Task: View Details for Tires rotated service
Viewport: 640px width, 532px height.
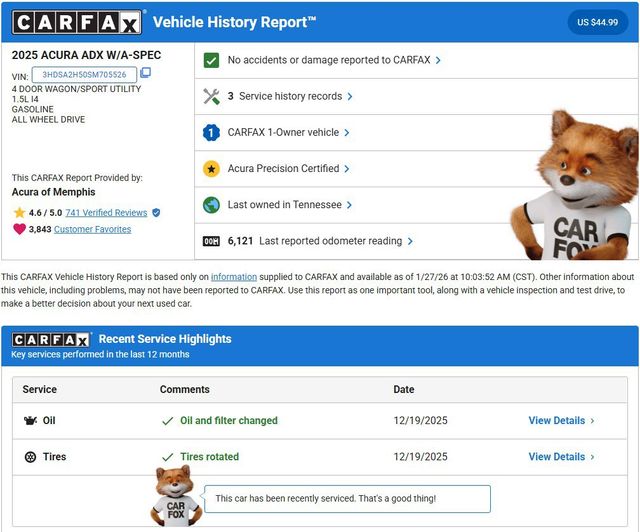Action: tap(560, 457)
